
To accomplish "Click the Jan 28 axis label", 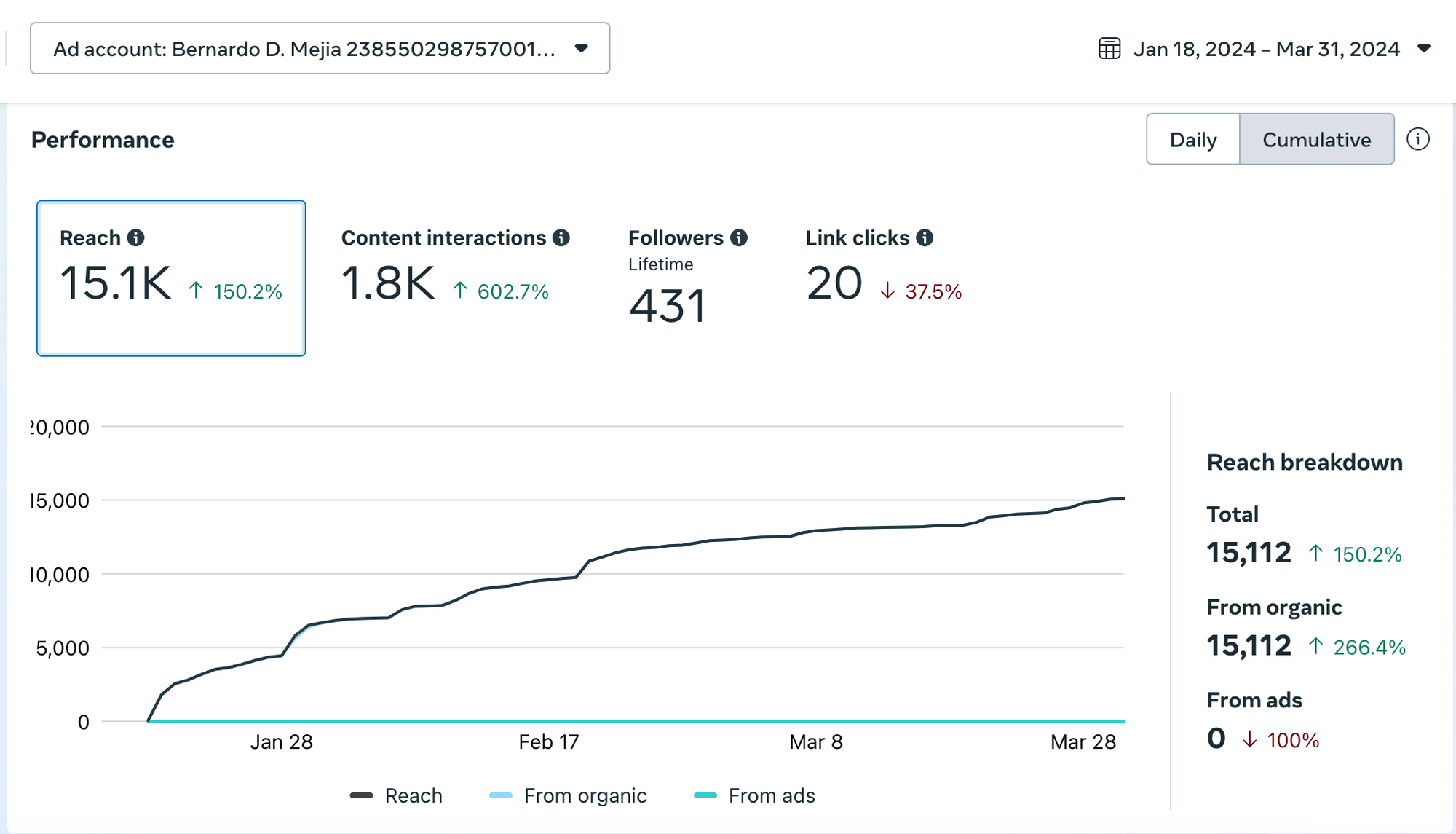I will [x=282, y=741].
